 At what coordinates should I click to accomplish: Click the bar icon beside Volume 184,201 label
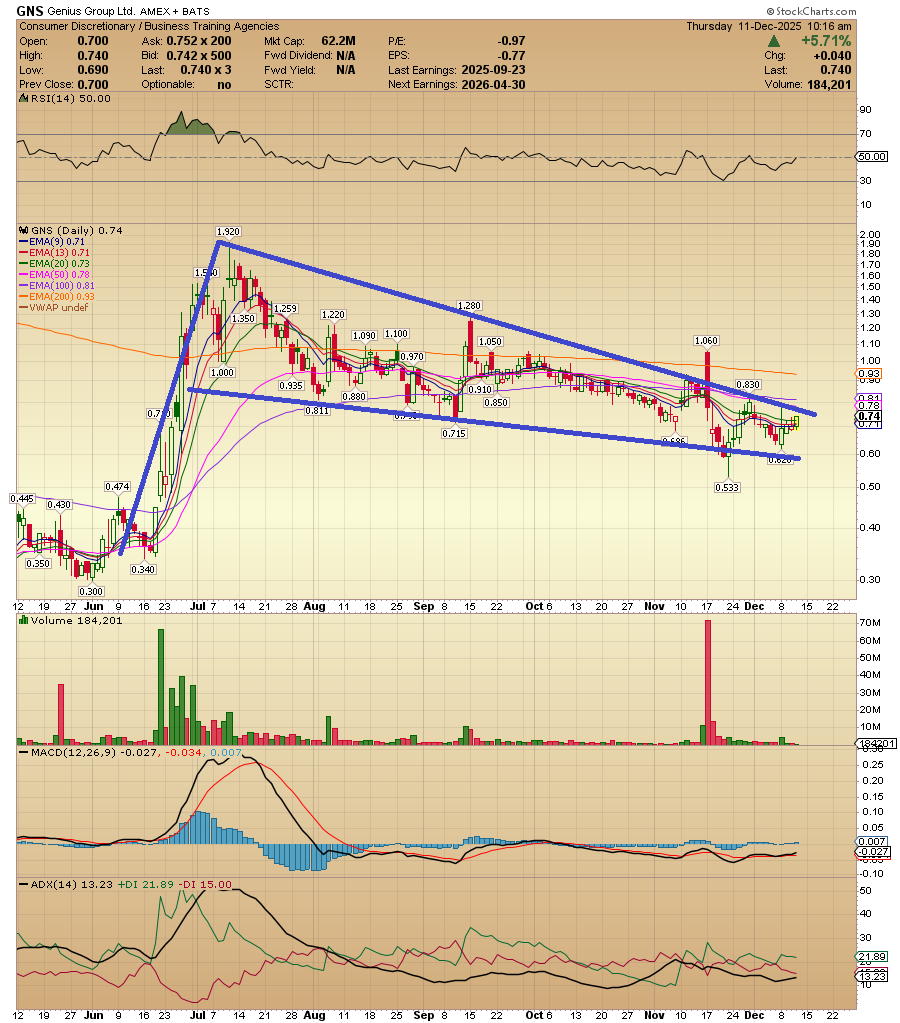[x=23, y=620]
